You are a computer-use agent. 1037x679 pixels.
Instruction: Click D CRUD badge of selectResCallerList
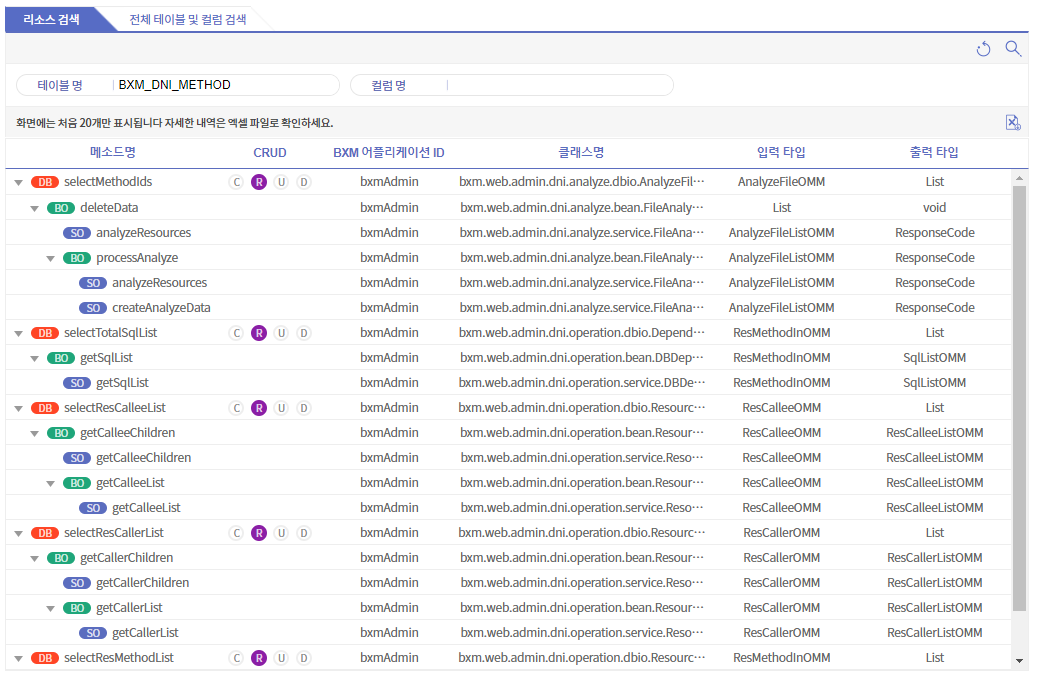click(x=304, y=533)
